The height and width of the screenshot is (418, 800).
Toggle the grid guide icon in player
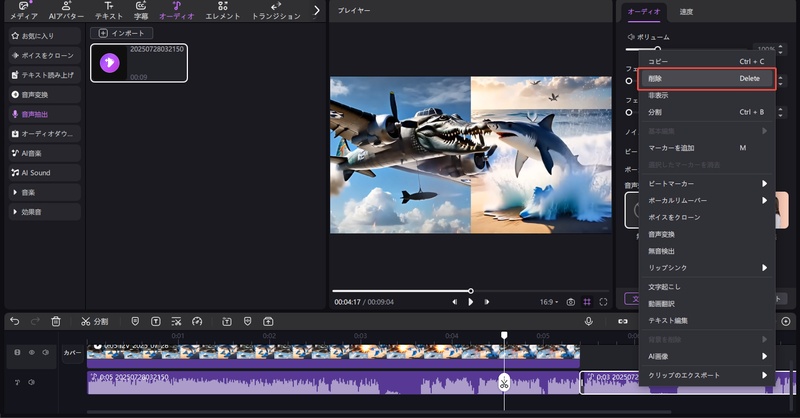pyautogui.click(x=587, y=302)
